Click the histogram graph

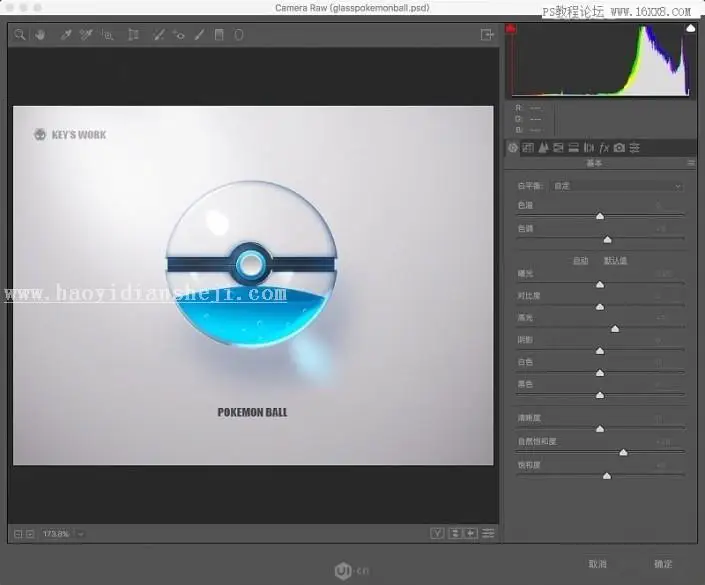(600, 61)
